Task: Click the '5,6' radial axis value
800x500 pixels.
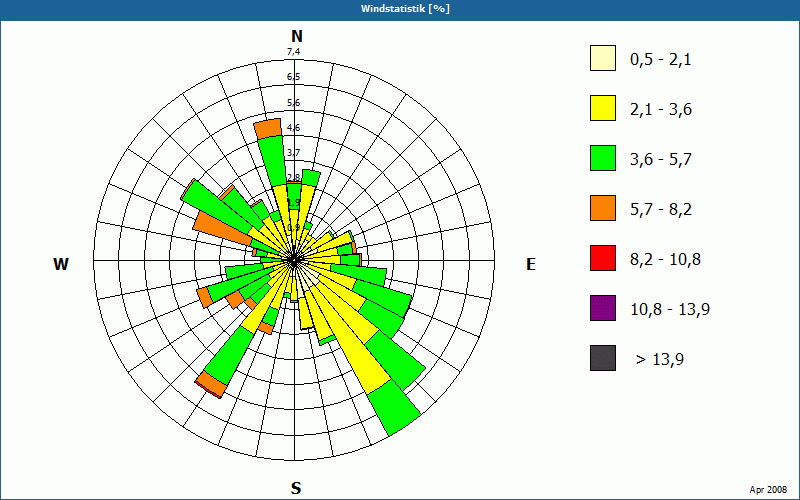Action: [293, 103]
